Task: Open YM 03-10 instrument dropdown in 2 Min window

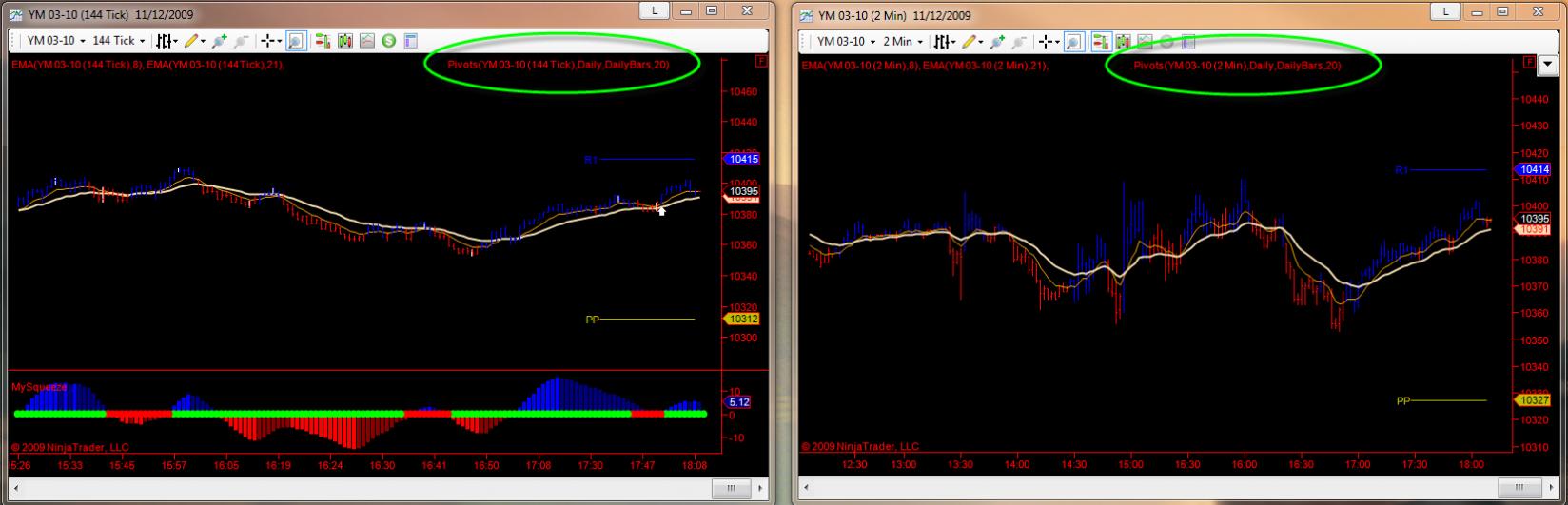Action: (872, 42)
